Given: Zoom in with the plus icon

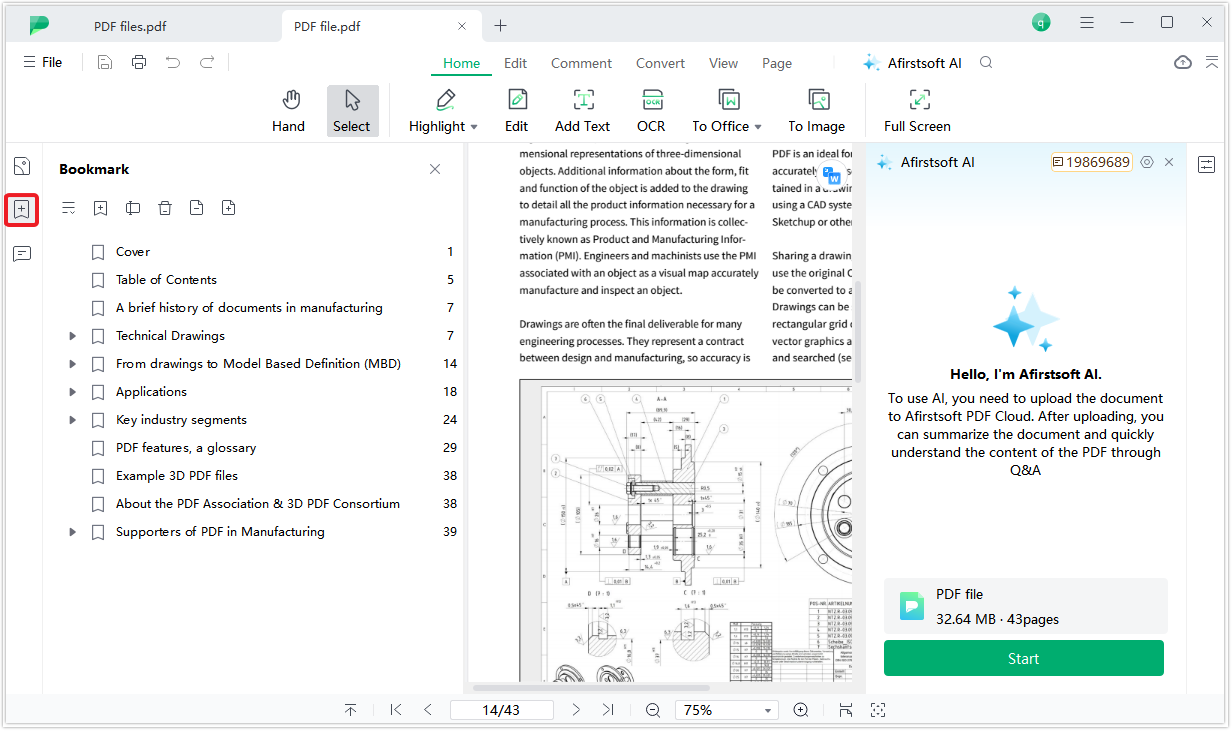Looking at the screenshot, I should coord(801,710).
